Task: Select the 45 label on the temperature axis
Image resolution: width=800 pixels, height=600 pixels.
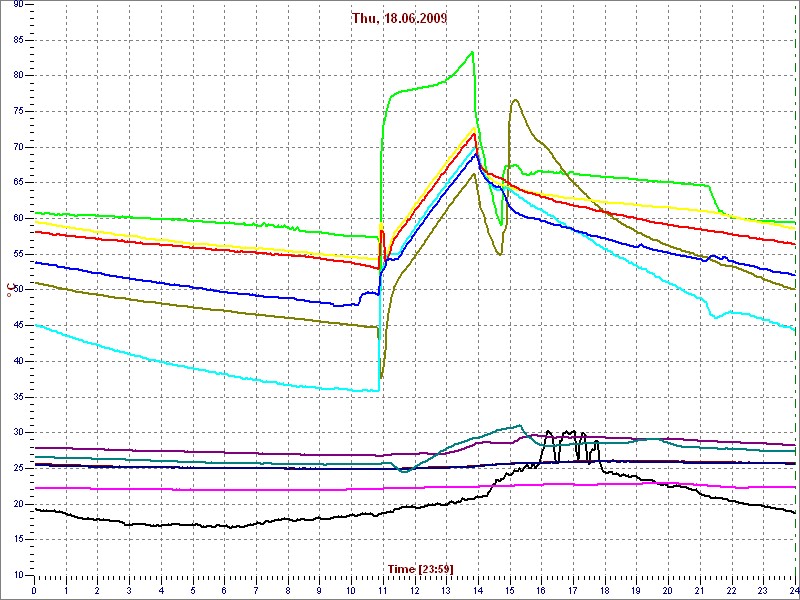Action: [x=17, y=326]
